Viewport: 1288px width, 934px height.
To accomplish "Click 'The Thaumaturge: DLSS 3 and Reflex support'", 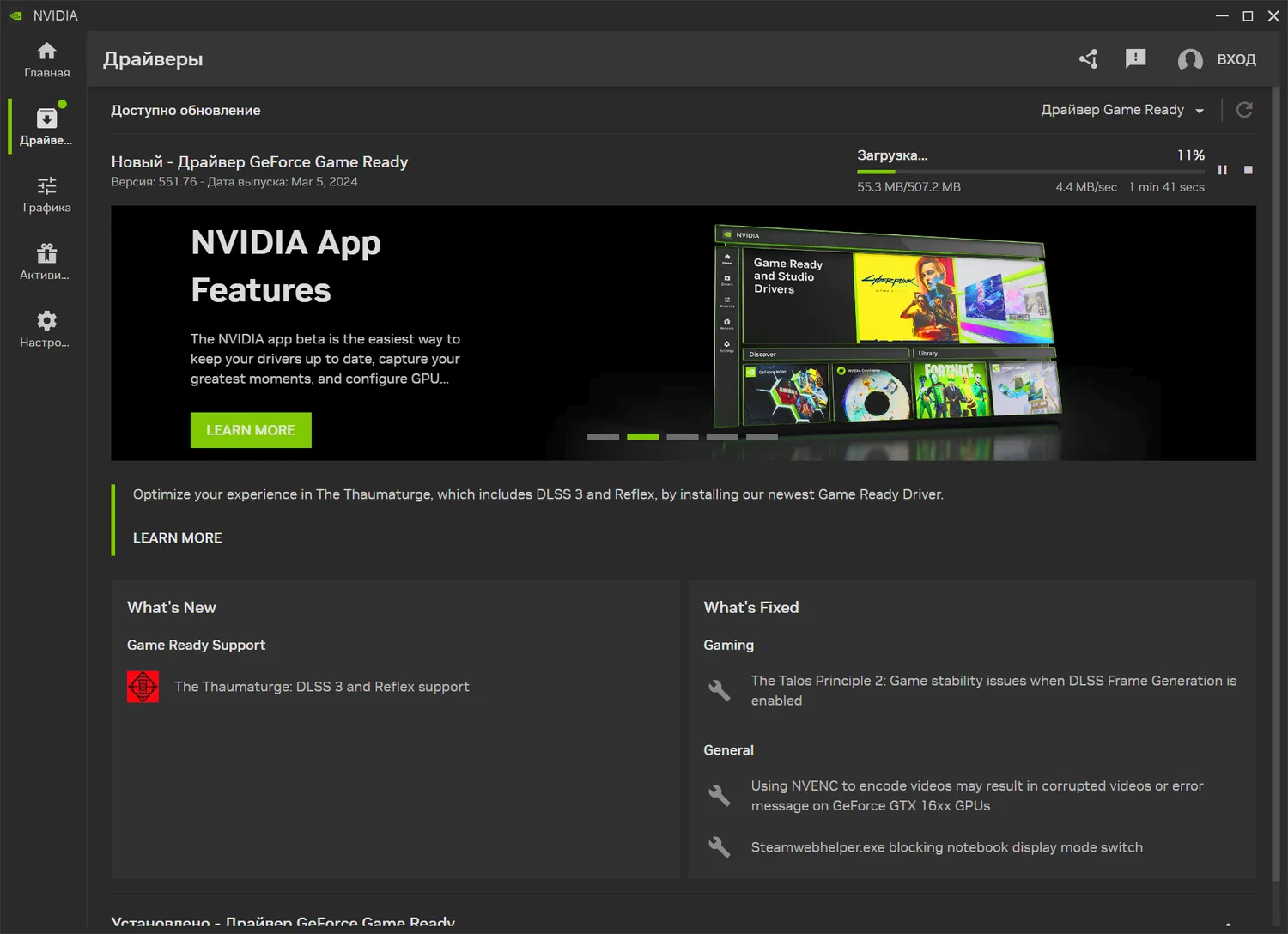I will 322,687.
